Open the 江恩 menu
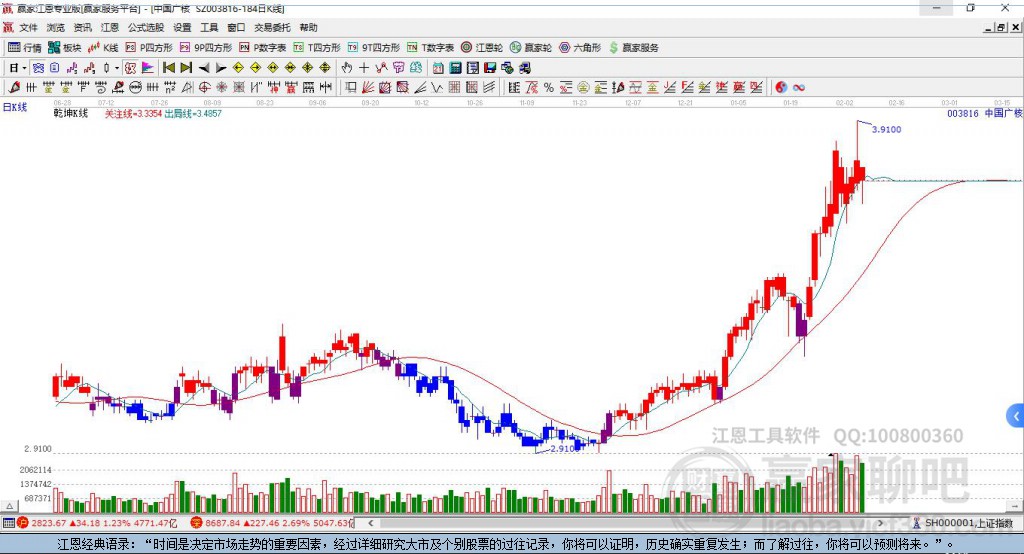The image size is (1024, 554). 110,27
